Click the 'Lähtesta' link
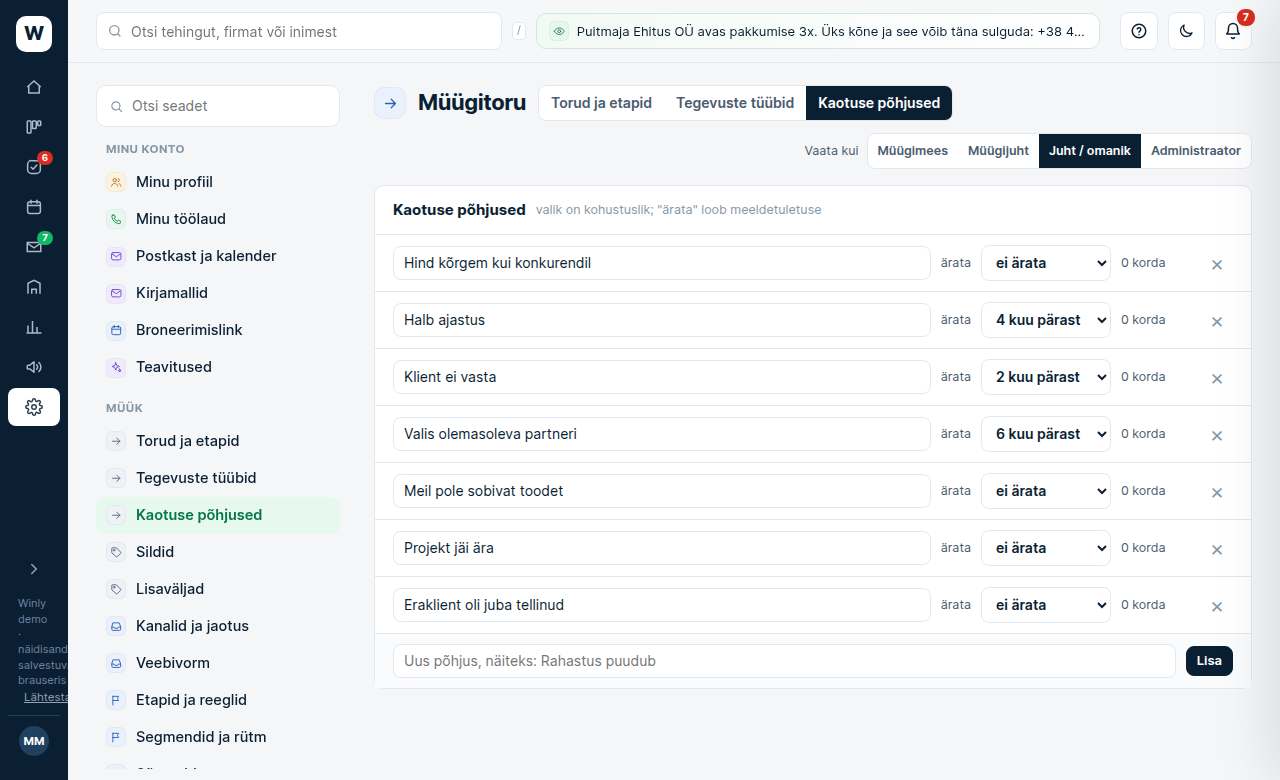 (x=46, y=697)
